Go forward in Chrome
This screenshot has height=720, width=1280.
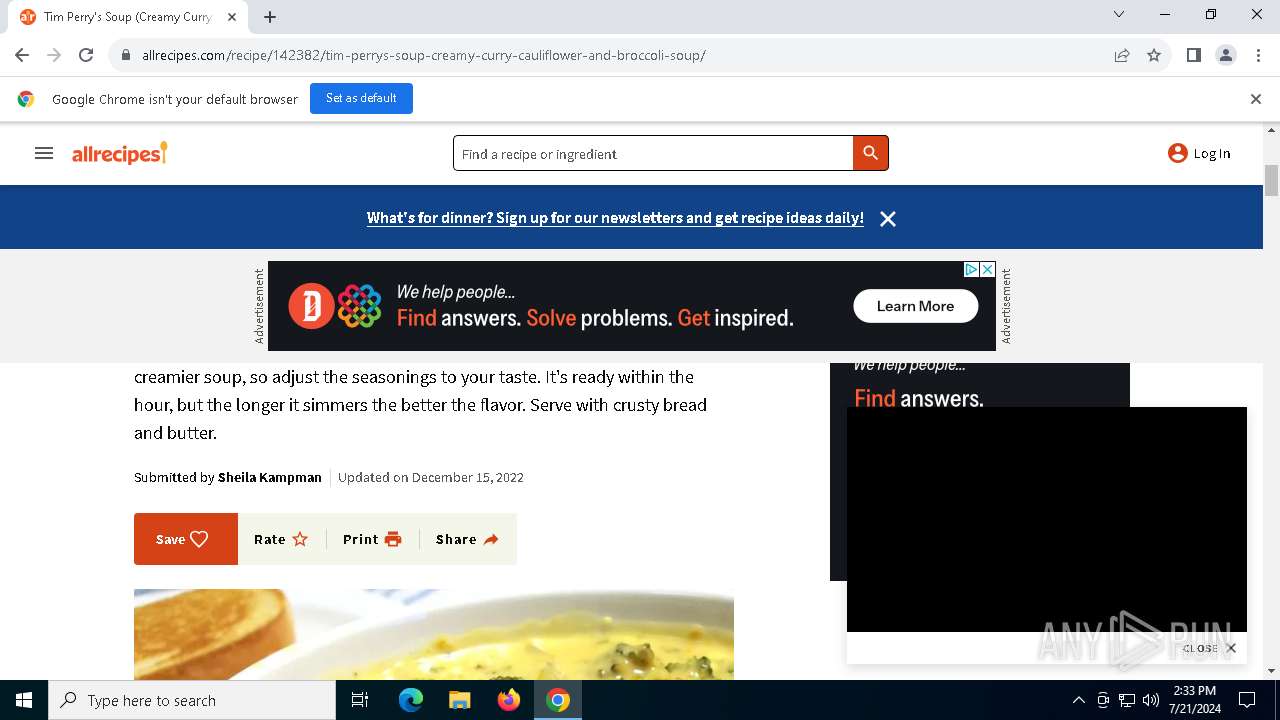coord(54,55)
